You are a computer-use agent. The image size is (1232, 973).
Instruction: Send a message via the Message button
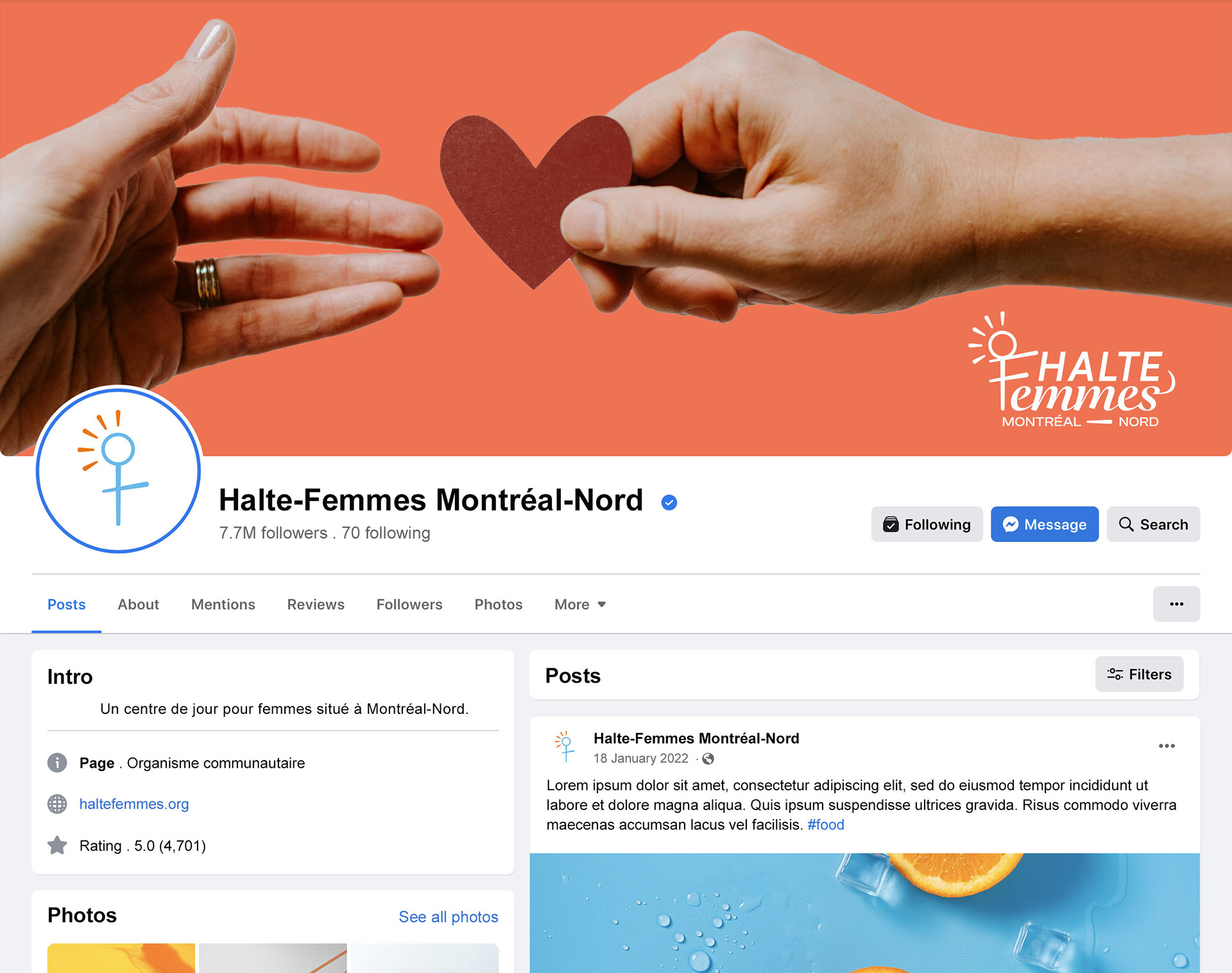click(x=1045, y=524)
